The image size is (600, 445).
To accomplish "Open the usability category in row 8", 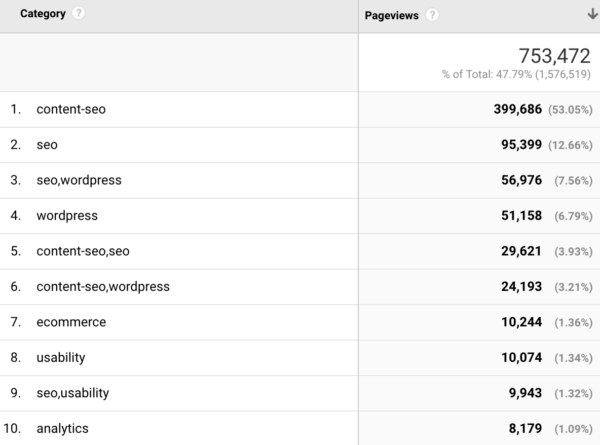I will (x=60, y=357).
